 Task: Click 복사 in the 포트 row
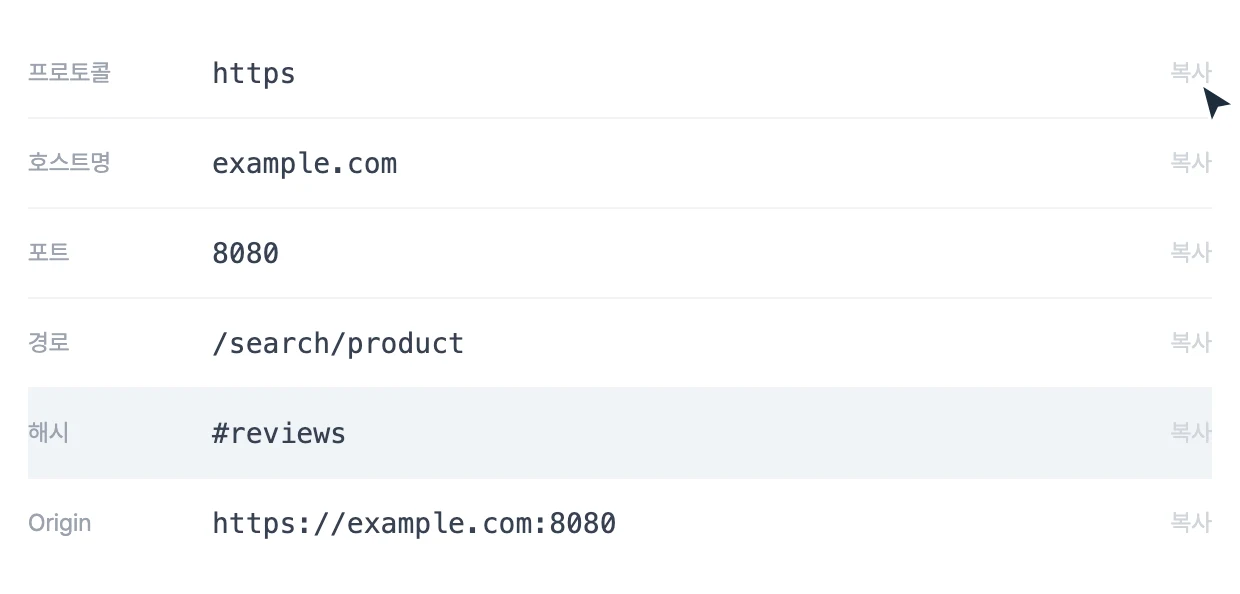(1191, 253)
